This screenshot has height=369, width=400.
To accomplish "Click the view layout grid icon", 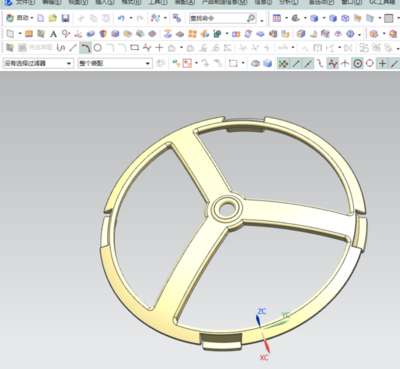I will point(277,18).
